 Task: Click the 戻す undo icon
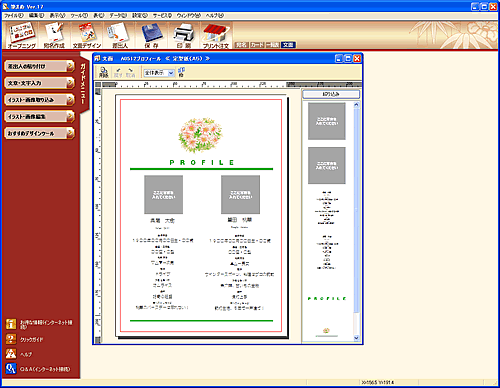(x=118, y=72)
